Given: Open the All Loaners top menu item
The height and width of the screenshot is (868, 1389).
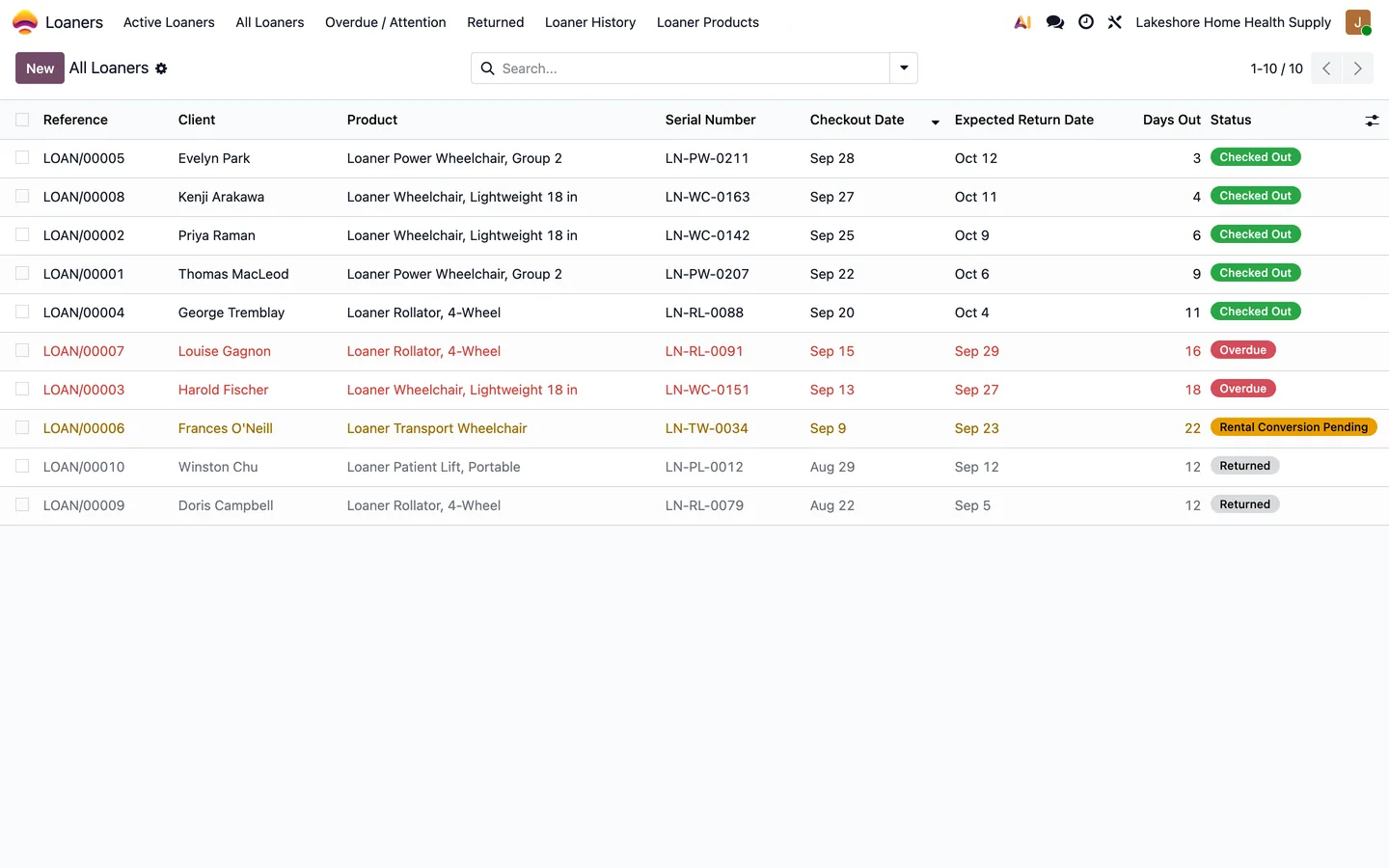Looking at the screenshot, I should click(269, 22).
